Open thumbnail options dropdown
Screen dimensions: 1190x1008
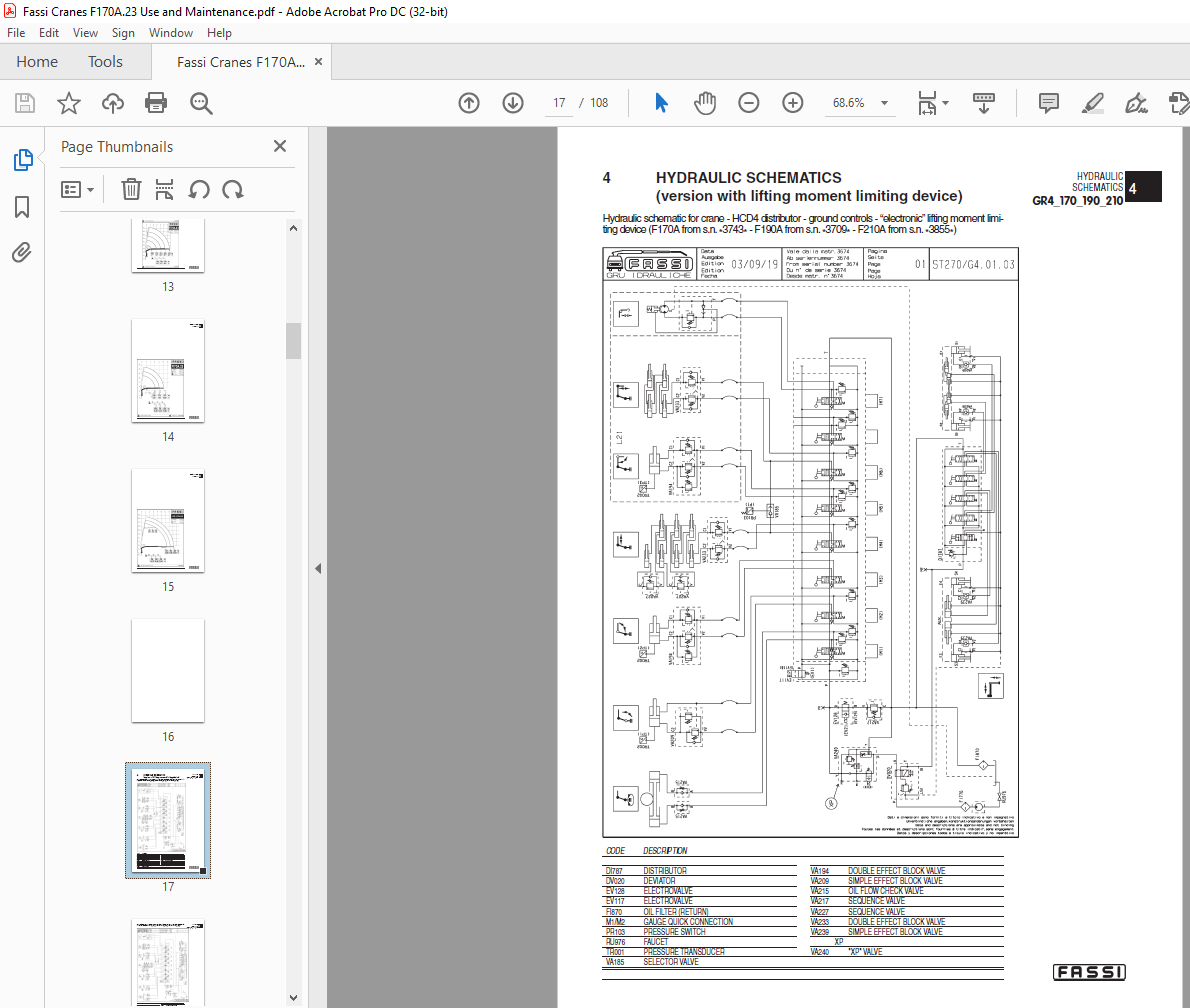click(77, 189)
